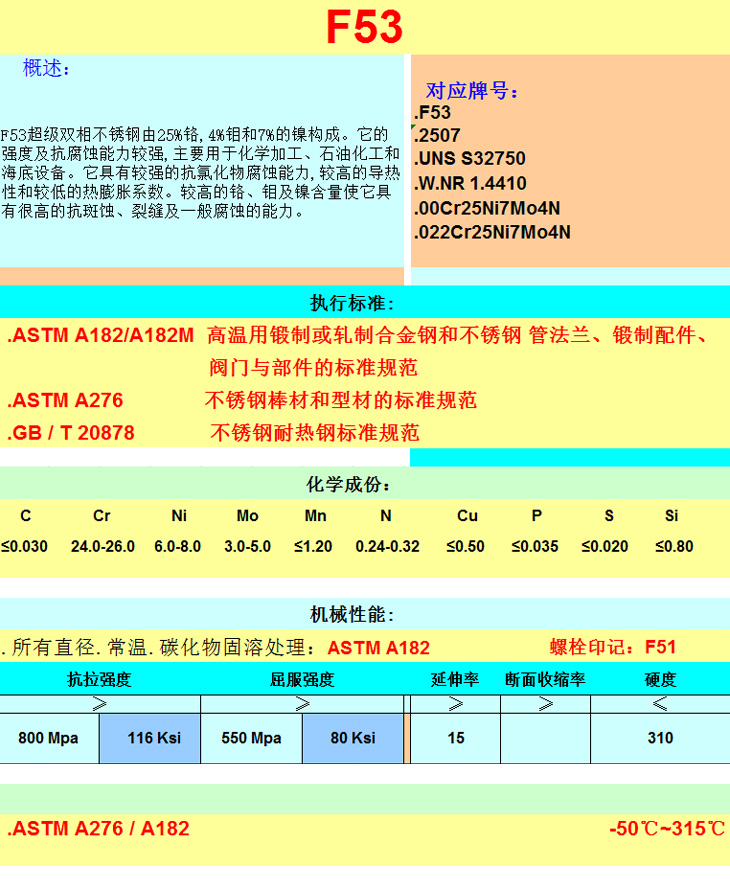Screen dimensions: 730x879
Task: Click the ≤0.035 phosphorus value
Action: pyautogui.click(x=535, y=547)
